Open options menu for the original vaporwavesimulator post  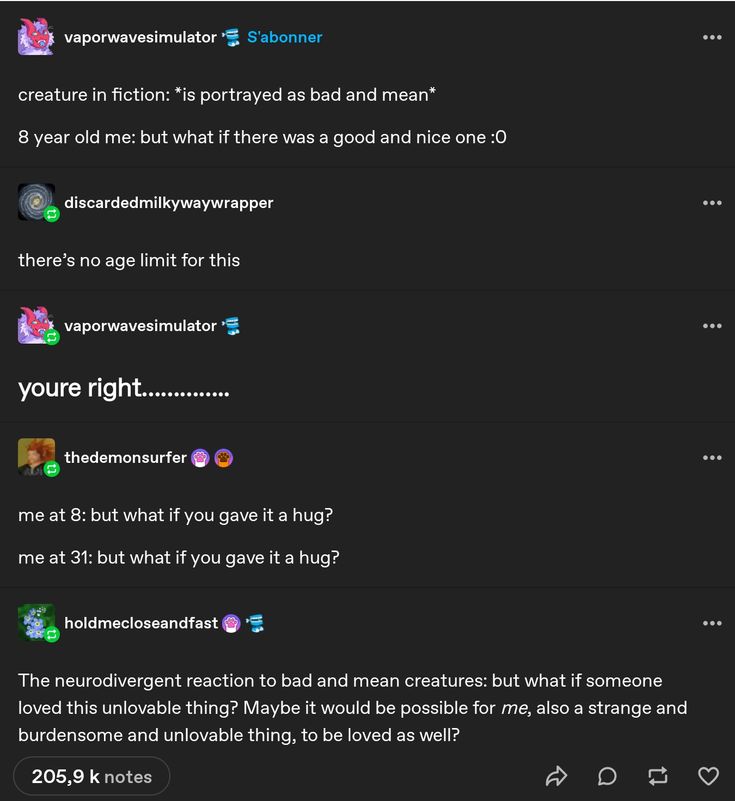712,37
